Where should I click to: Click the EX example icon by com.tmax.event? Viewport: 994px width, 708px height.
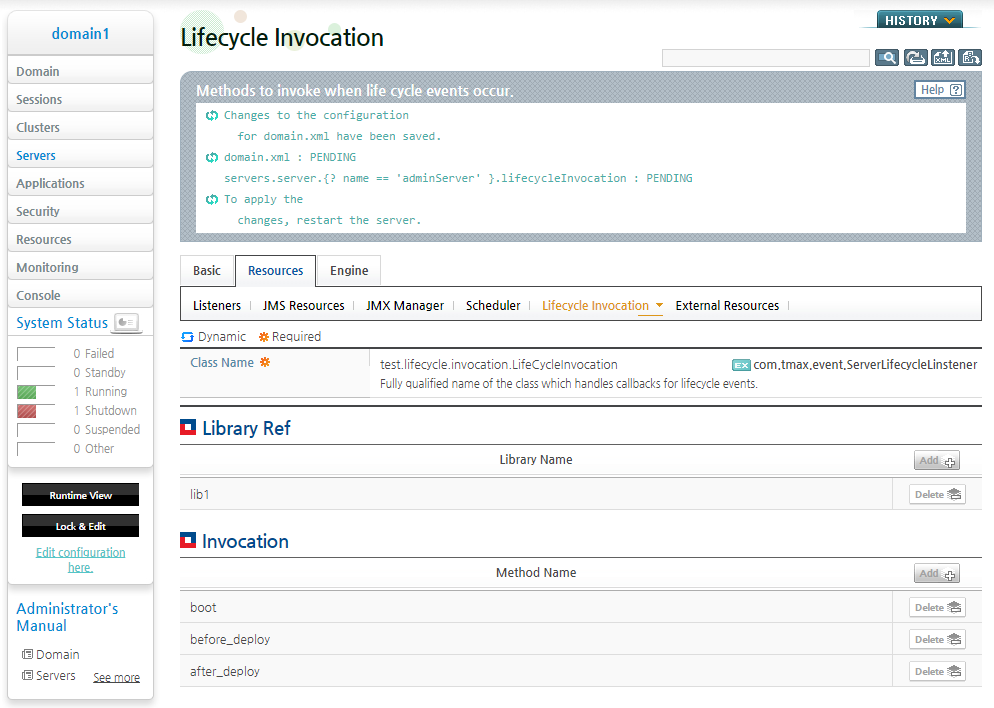click(741, 365)
